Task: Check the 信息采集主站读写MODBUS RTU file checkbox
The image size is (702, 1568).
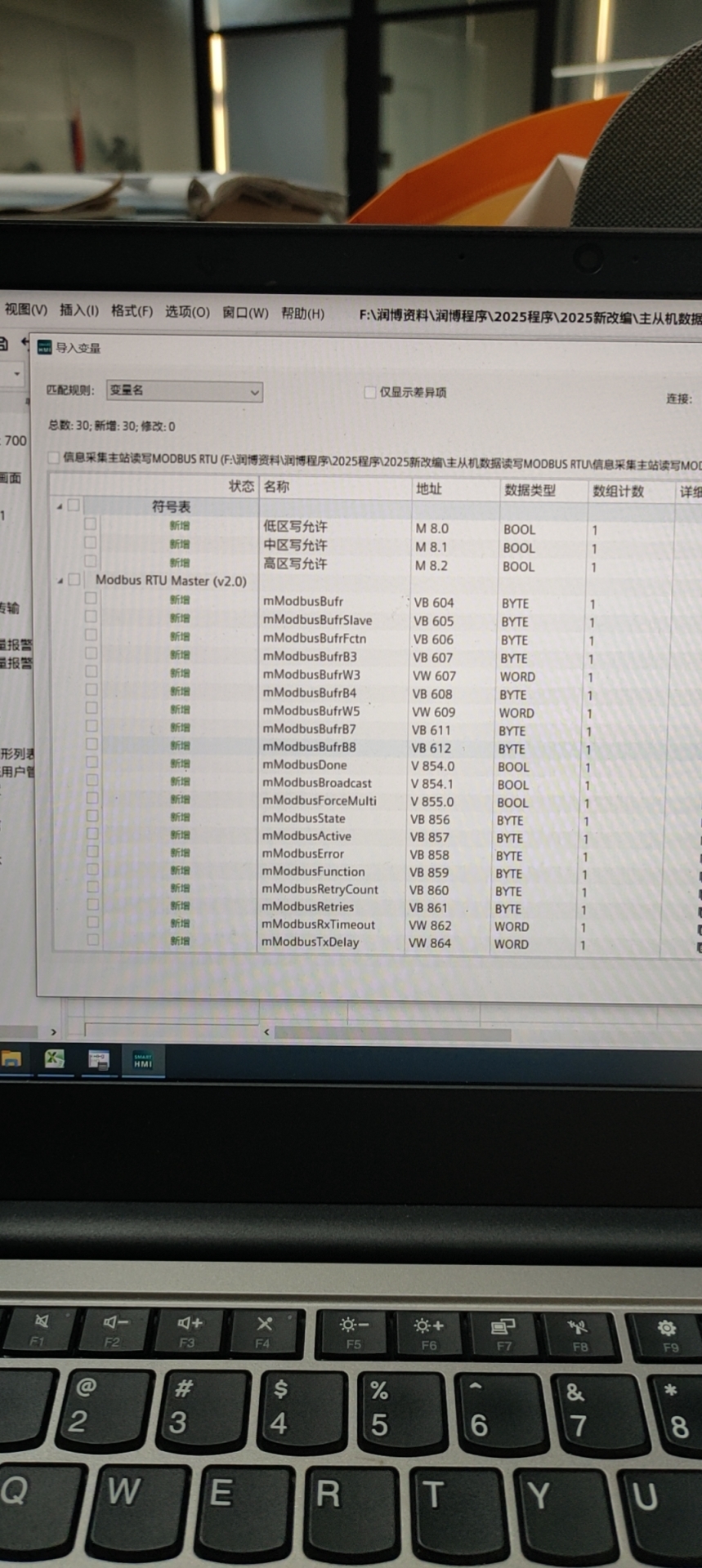Action: [x=54, y=457]
